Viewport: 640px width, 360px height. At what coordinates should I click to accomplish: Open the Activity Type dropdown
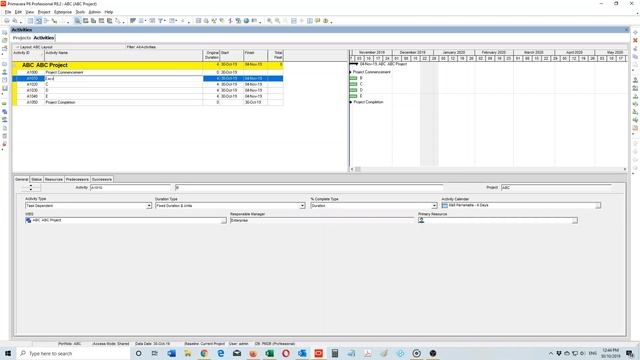149,206
